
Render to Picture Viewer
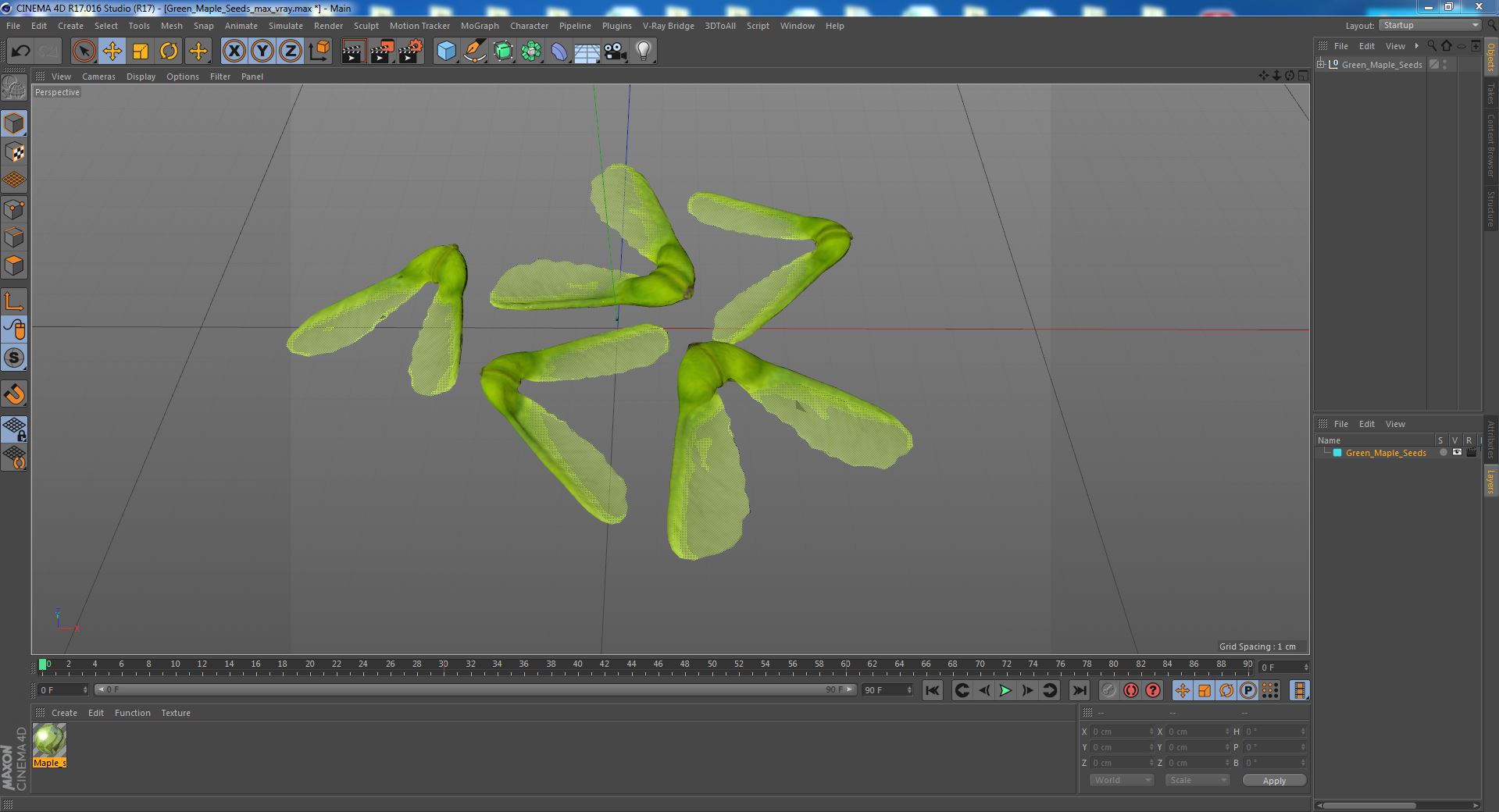[x=382, y=52]
